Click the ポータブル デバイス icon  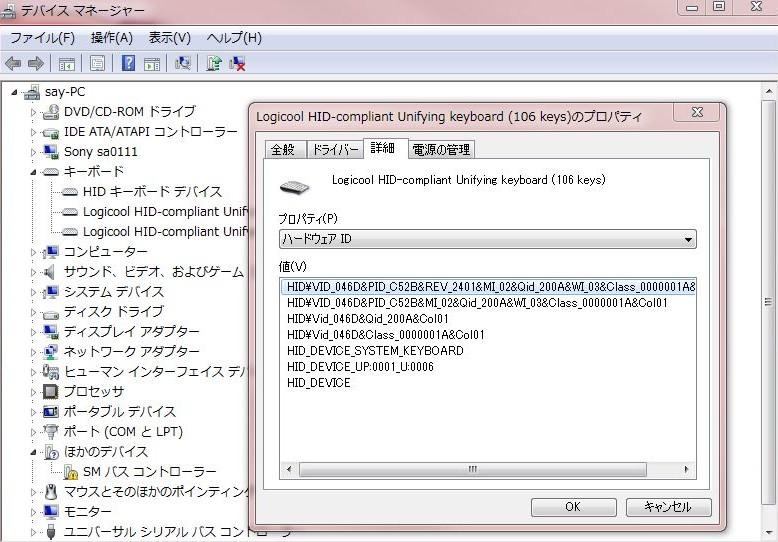click(x=51, y=411)
